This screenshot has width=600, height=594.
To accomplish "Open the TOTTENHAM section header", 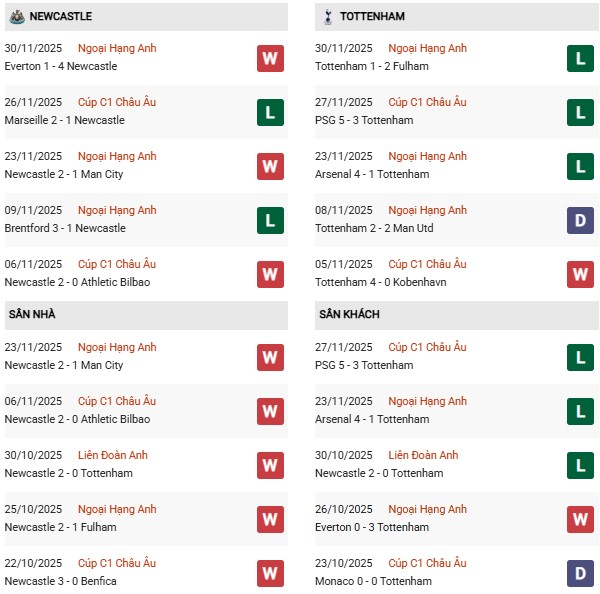I will point(372,16).
